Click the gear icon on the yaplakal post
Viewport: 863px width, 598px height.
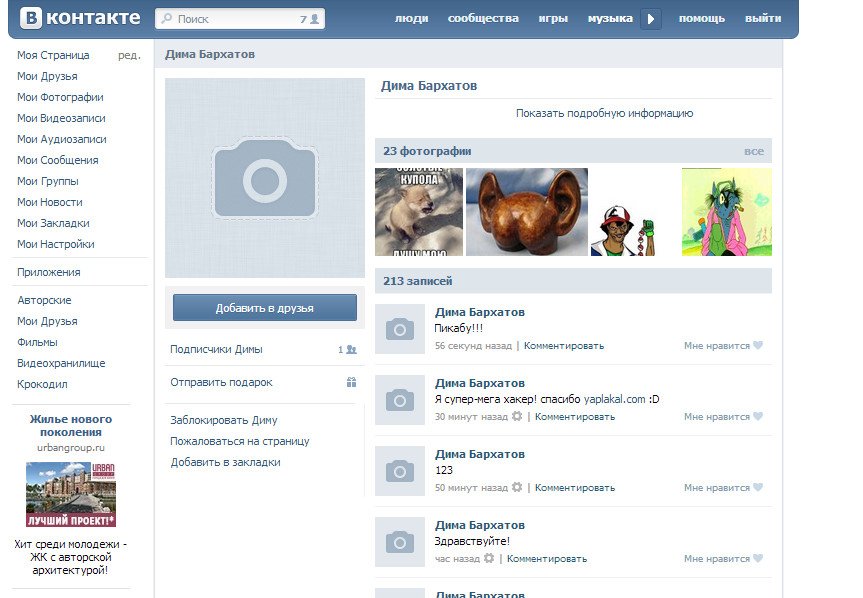point(517,417)
